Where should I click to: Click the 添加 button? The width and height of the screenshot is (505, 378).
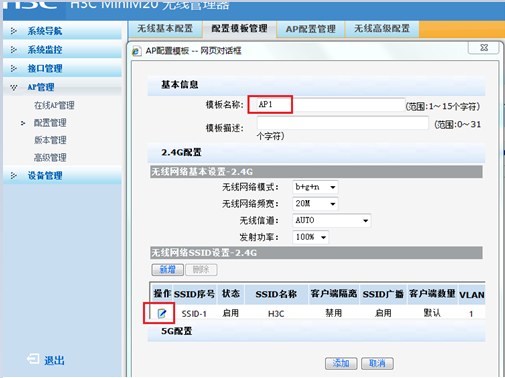click(341, 363)
